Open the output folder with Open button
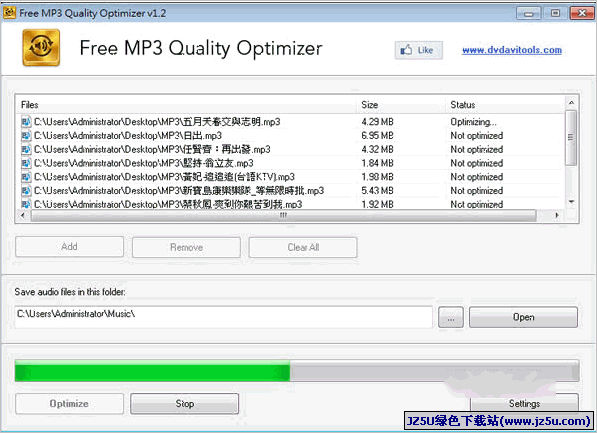 coord(523,317)
